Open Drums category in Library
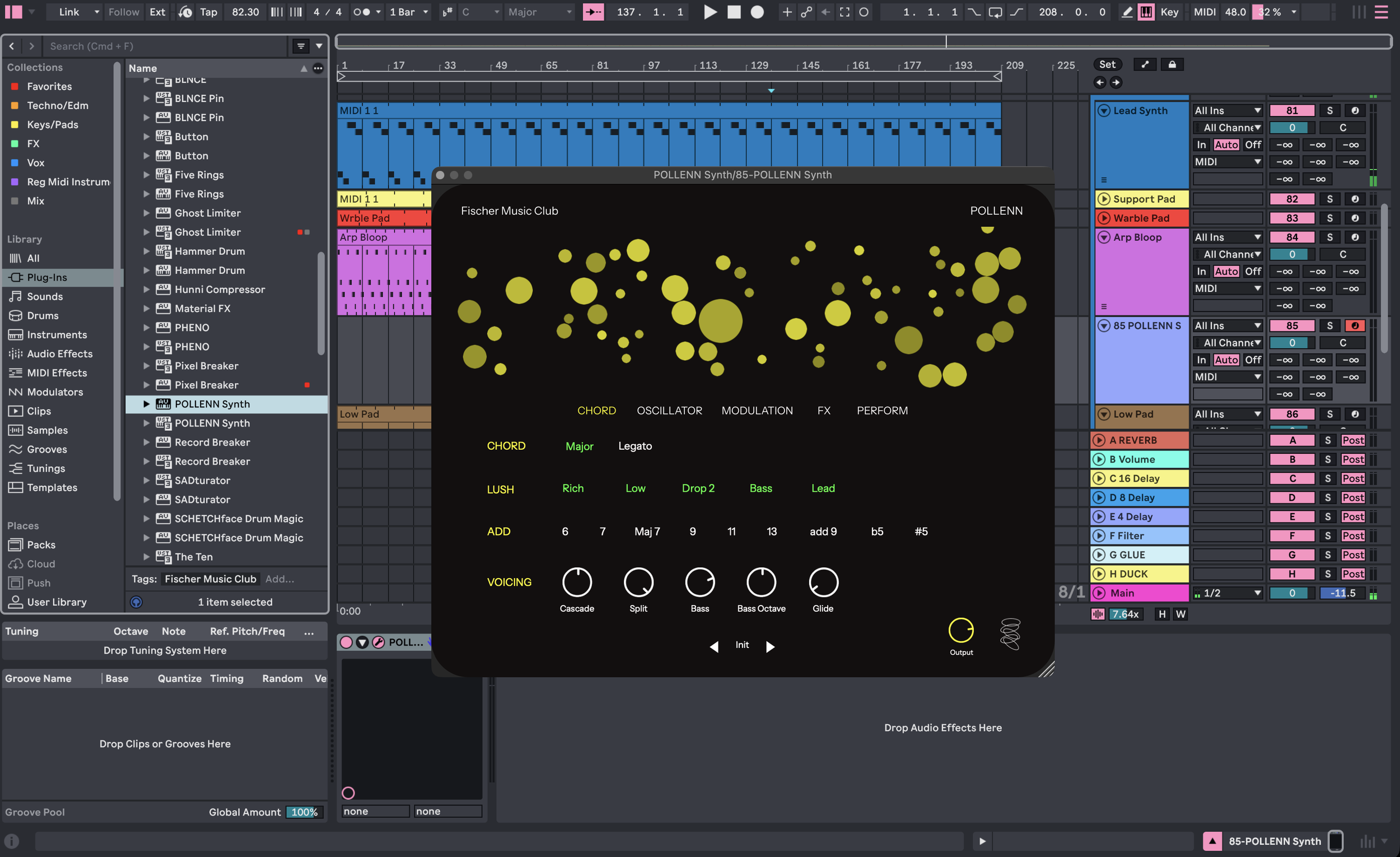Image resolution: width=1400 pixels, height=857 pixels. [x=43, y=315]
